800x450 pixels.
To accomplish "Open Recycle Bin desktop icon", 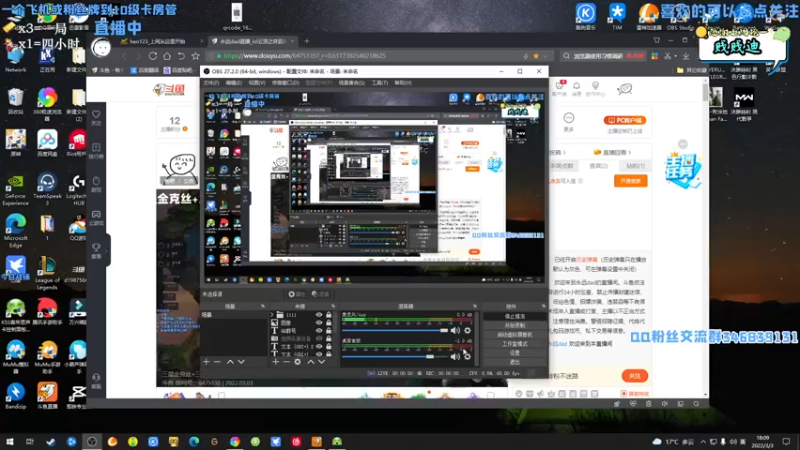I will [15, 101].
